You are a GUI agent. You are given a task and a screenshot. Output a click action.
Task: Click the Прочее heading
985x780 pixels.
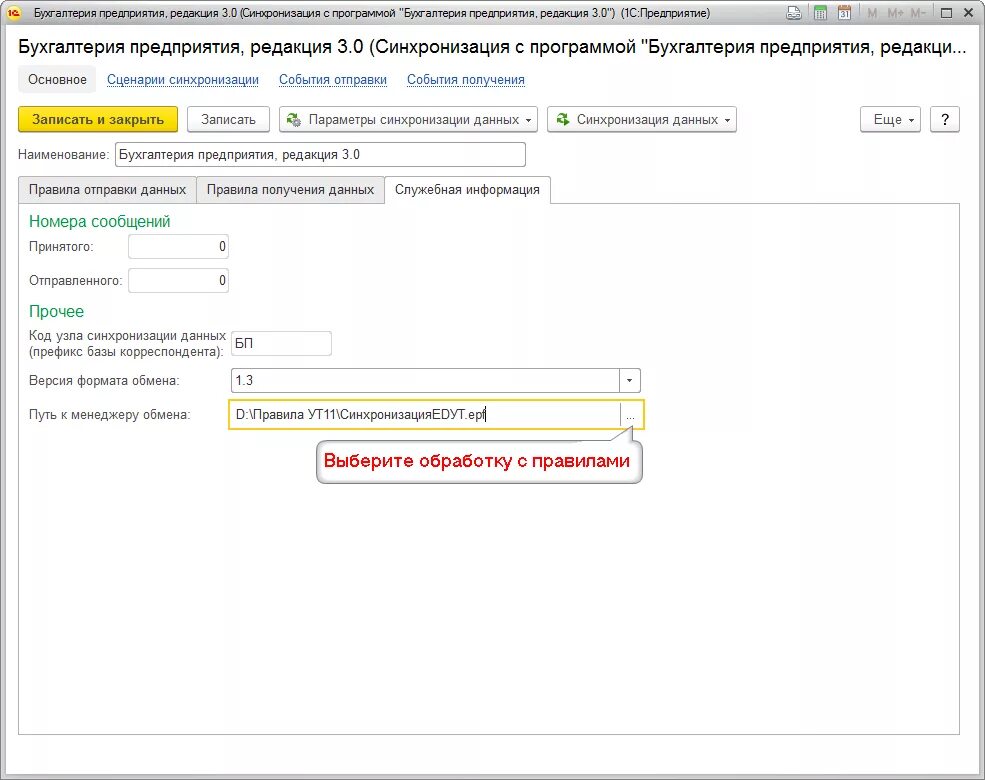point(57,311)
